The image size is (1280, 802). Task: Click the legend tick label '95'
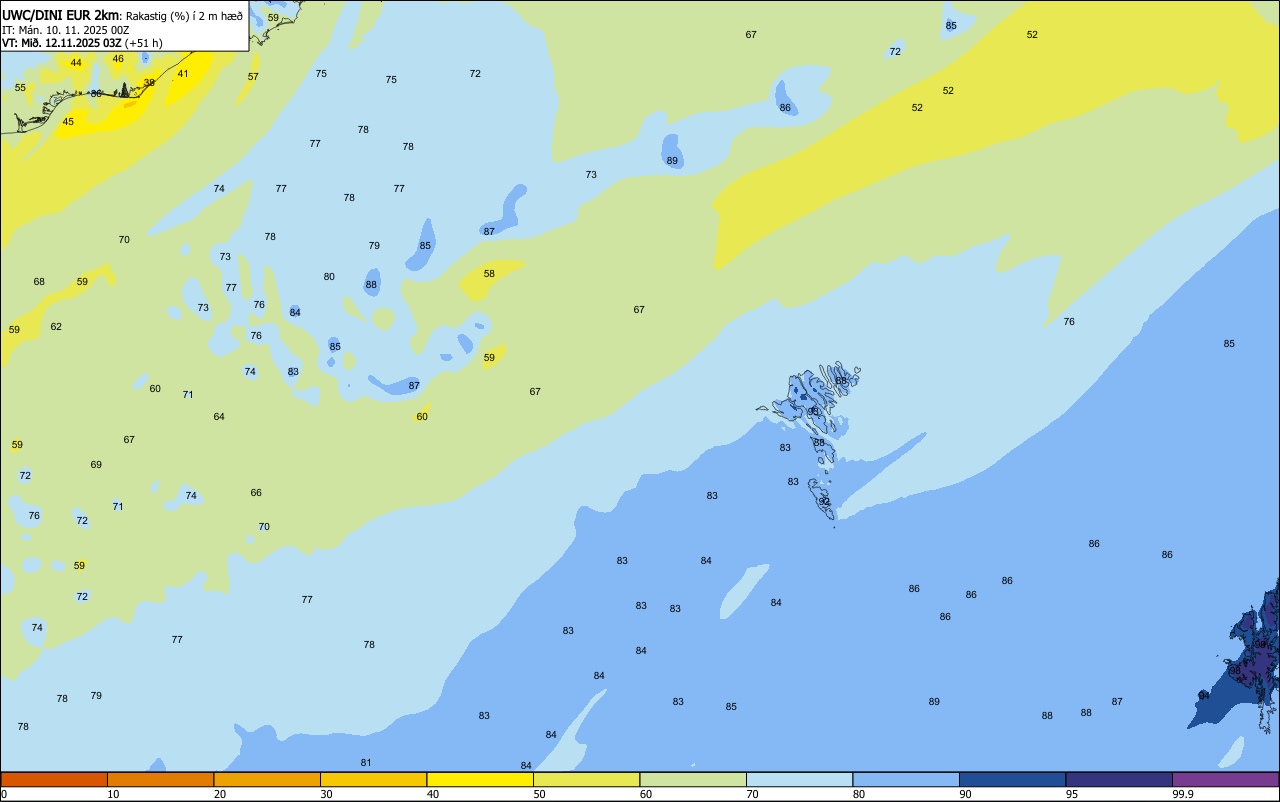pos(1071,794)
